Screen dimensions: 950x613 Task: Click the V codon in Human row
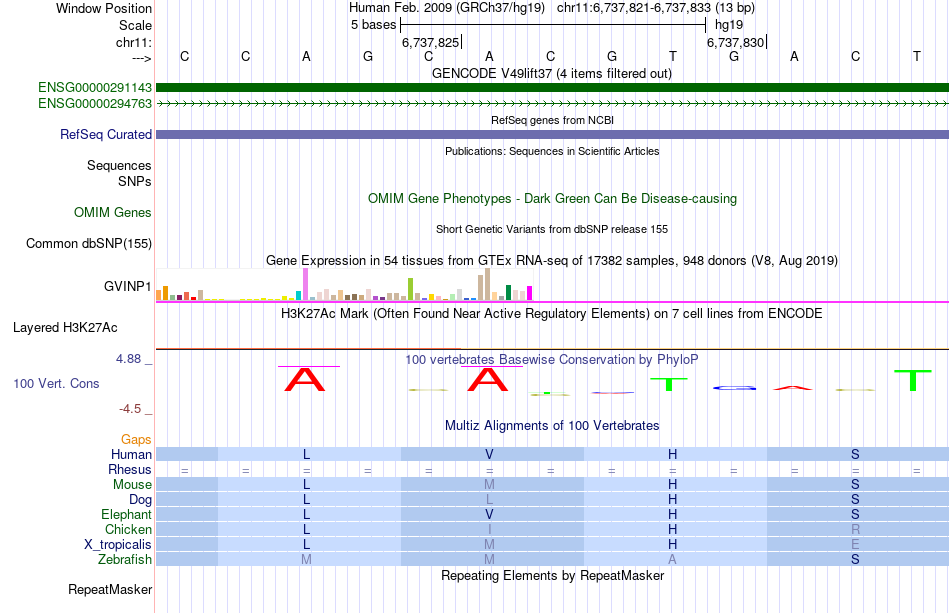click(x=489, y=454)
